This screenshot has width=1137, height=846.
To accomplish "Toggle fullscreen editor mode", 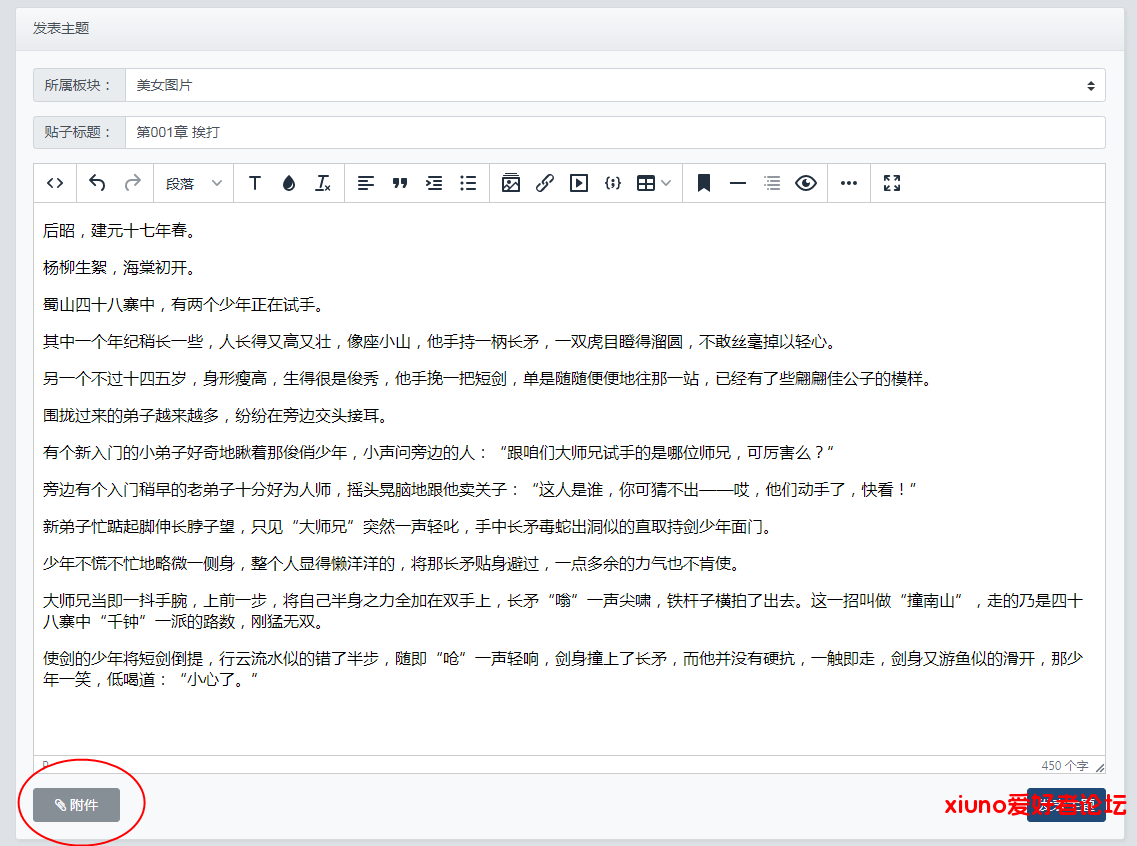I will pyautogui.click(x=892, y=183).
